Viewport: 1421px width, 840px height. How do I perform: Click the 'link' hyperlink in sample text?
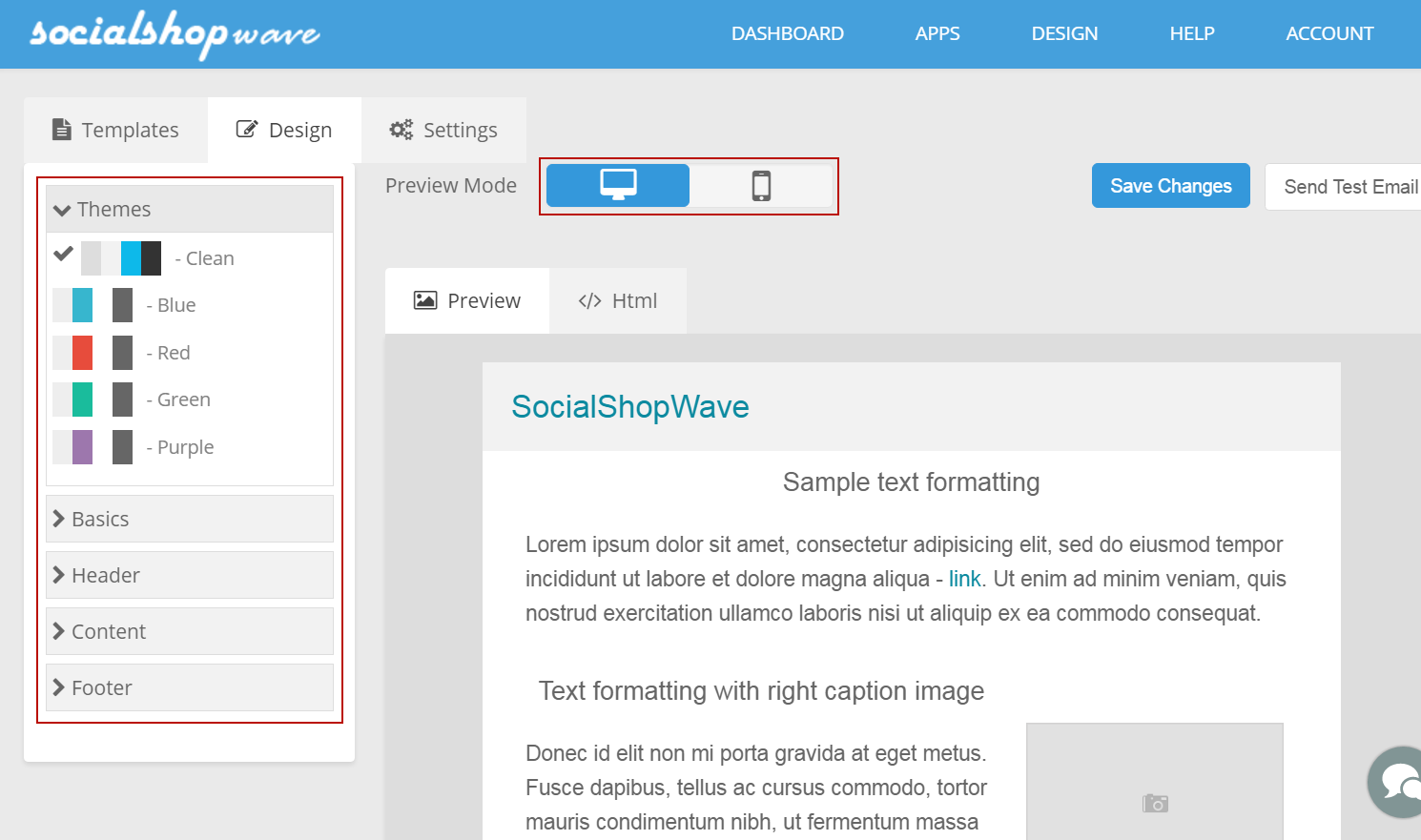964,579
